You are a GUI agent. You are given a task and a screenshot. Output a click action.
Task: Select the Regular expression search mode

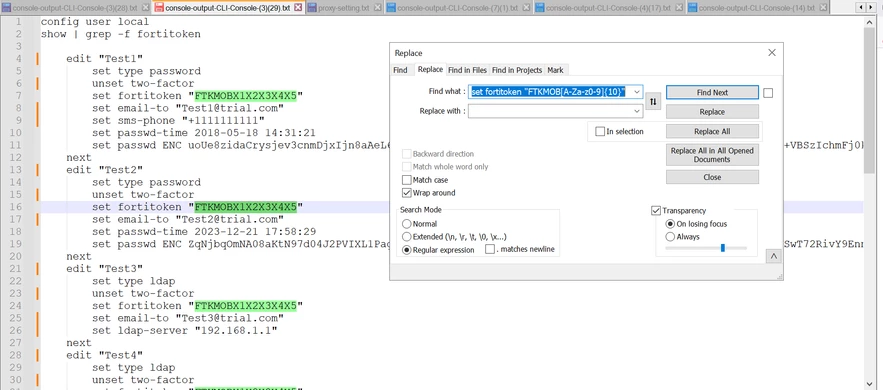click(x=407, y=250)
